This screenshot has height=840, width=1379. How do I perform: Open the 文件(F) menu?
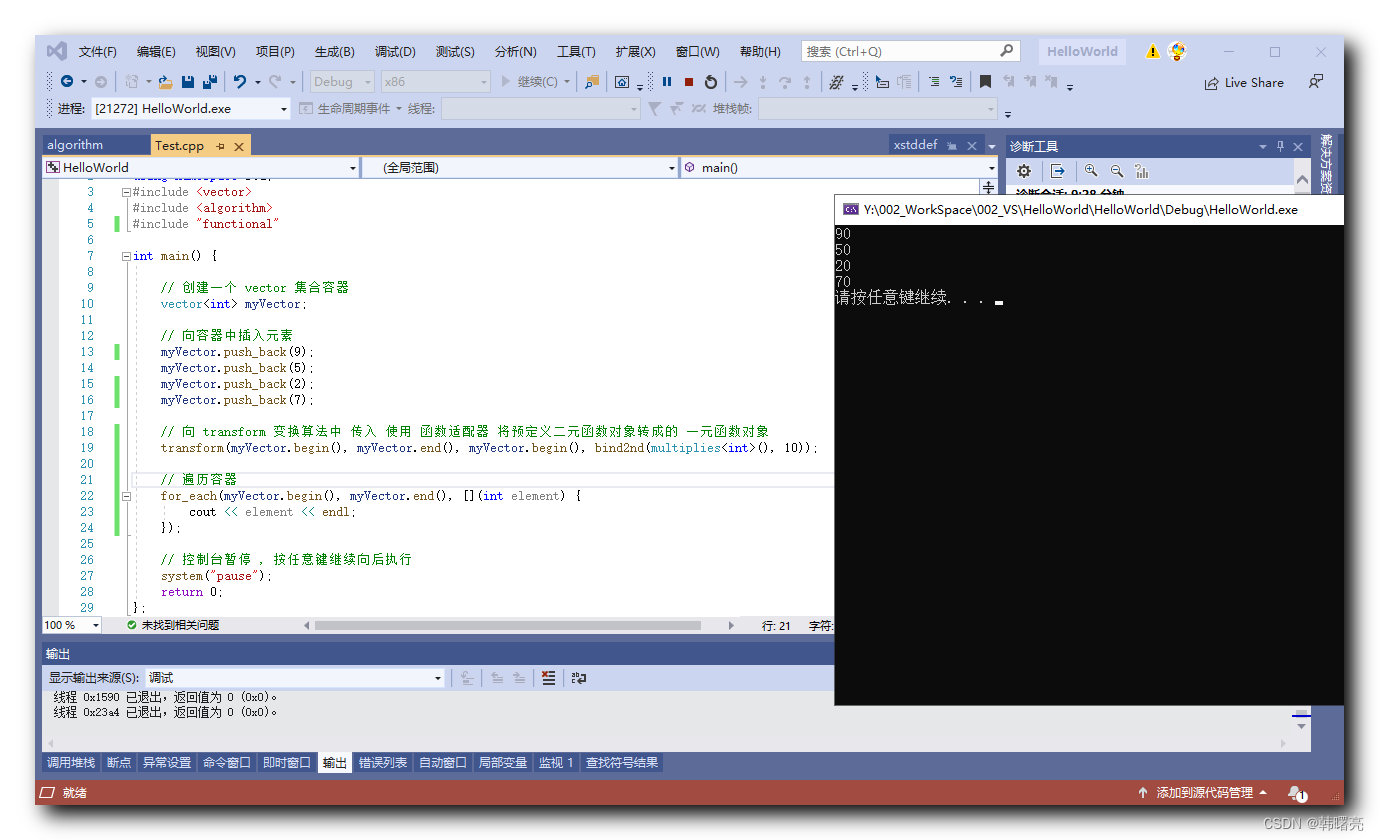[x=98, y=52]
